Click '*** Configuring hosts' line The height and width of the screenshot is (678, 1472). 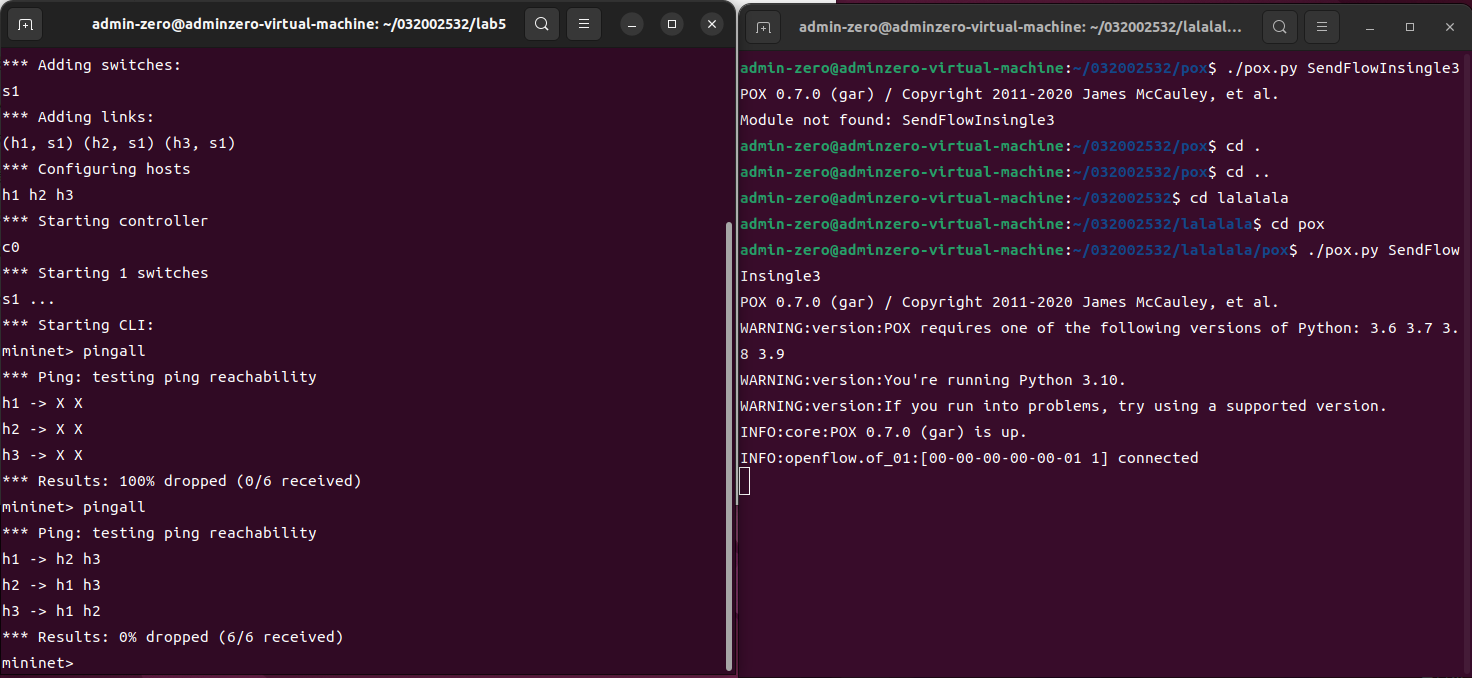coord(96,169)
